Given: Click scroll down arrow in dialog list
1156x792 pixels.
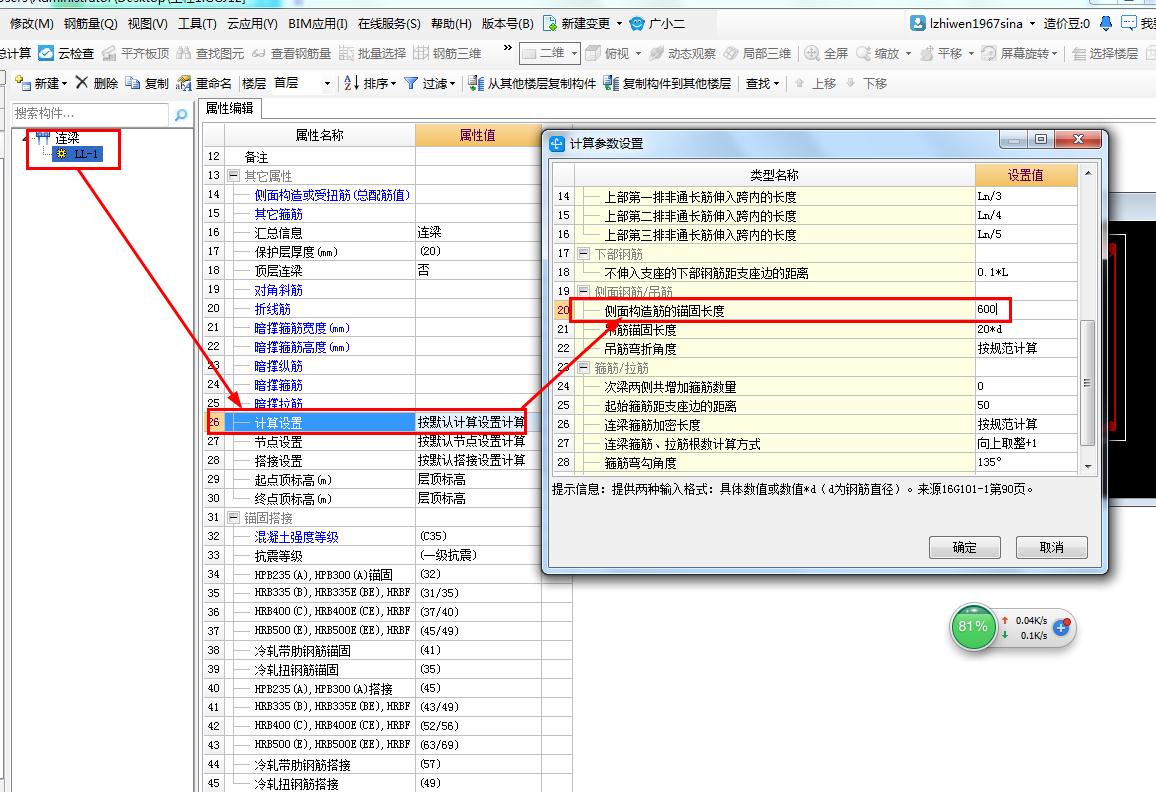Looking at the screenshot, I should click(x=1088, y=467).
